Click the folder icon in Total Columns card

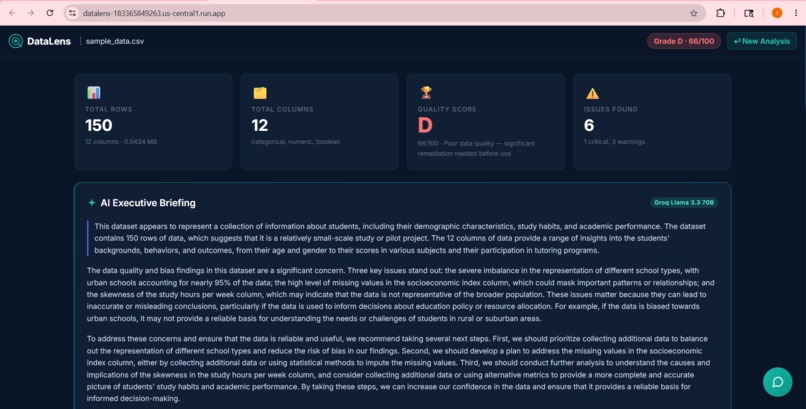tap(260, 93)
